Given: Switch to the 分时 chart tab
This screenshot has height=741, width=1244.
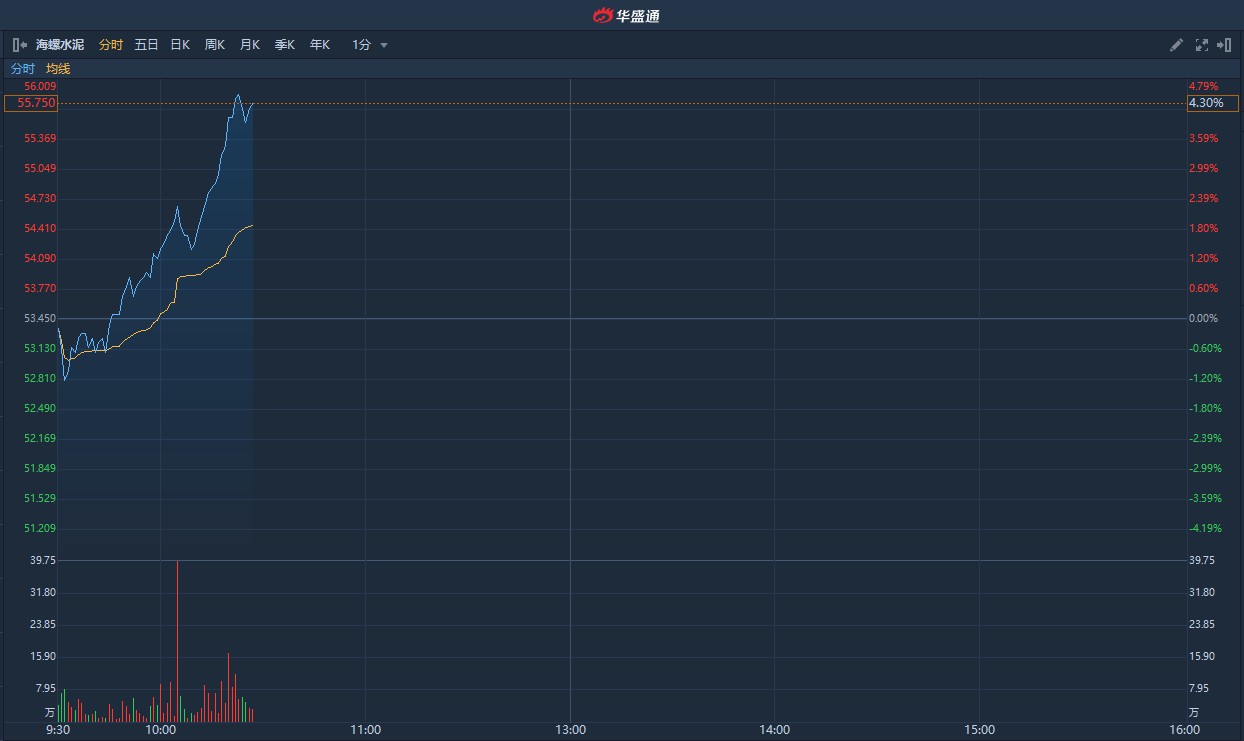Looking at the screenshot, I should pyautogui.click(x=111, y=45).
